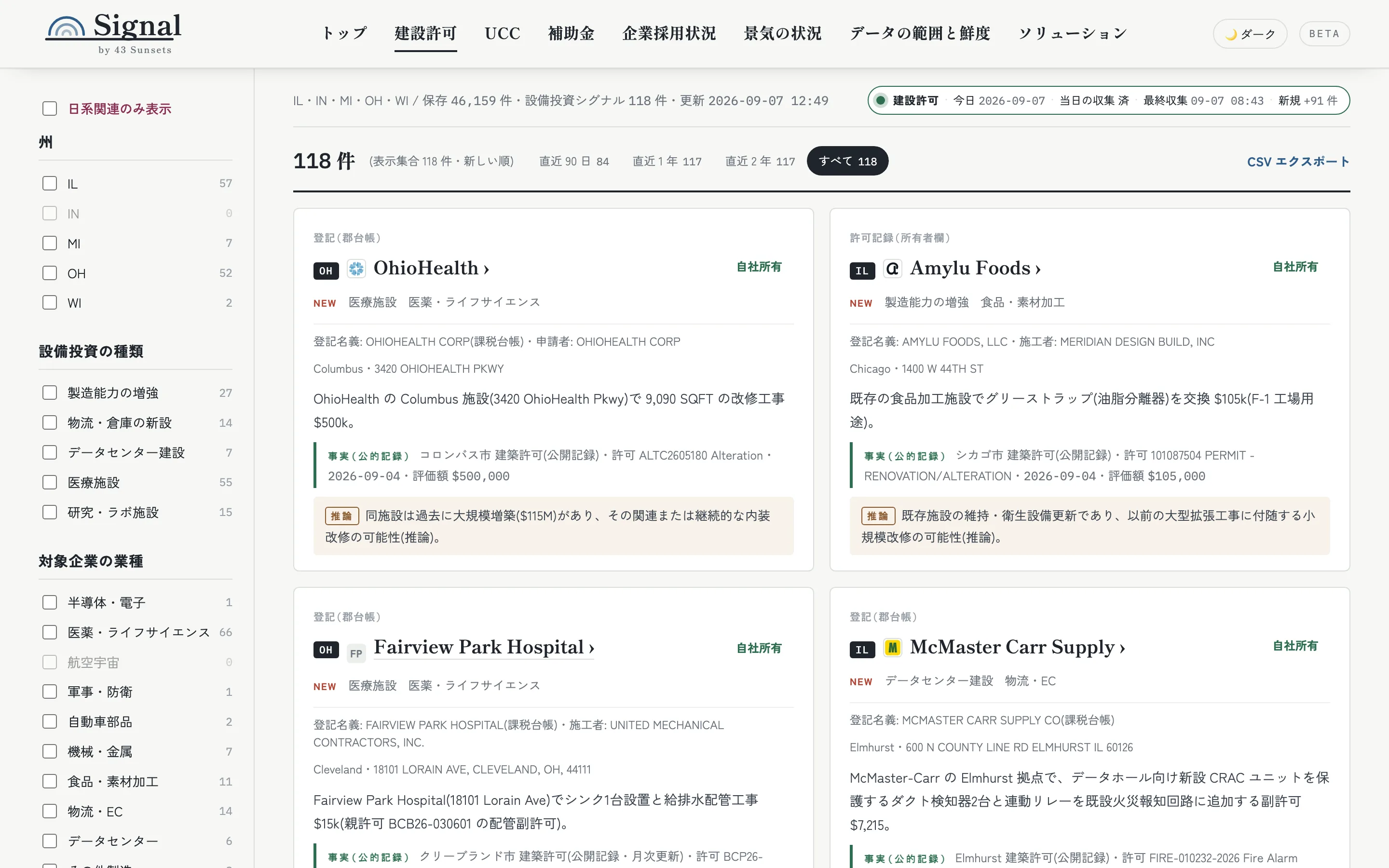This screenshot has height=868, width=1389.
Task: Click the 最終収集 09-07 08:43 status text
Action: coord(1203,100)
